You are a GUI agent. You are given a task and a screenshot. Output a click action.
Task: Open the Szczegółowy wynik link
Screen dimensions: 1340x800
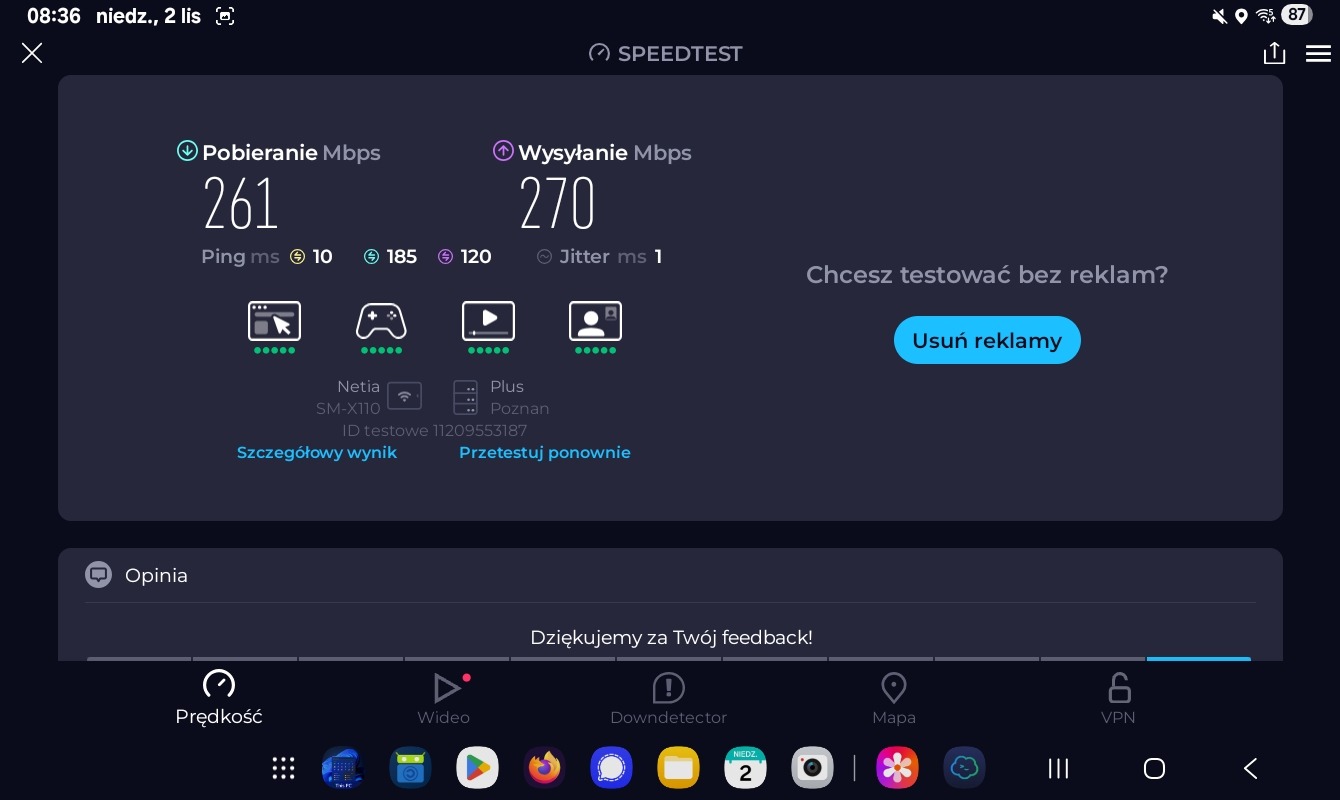click(x=317, y=452)
